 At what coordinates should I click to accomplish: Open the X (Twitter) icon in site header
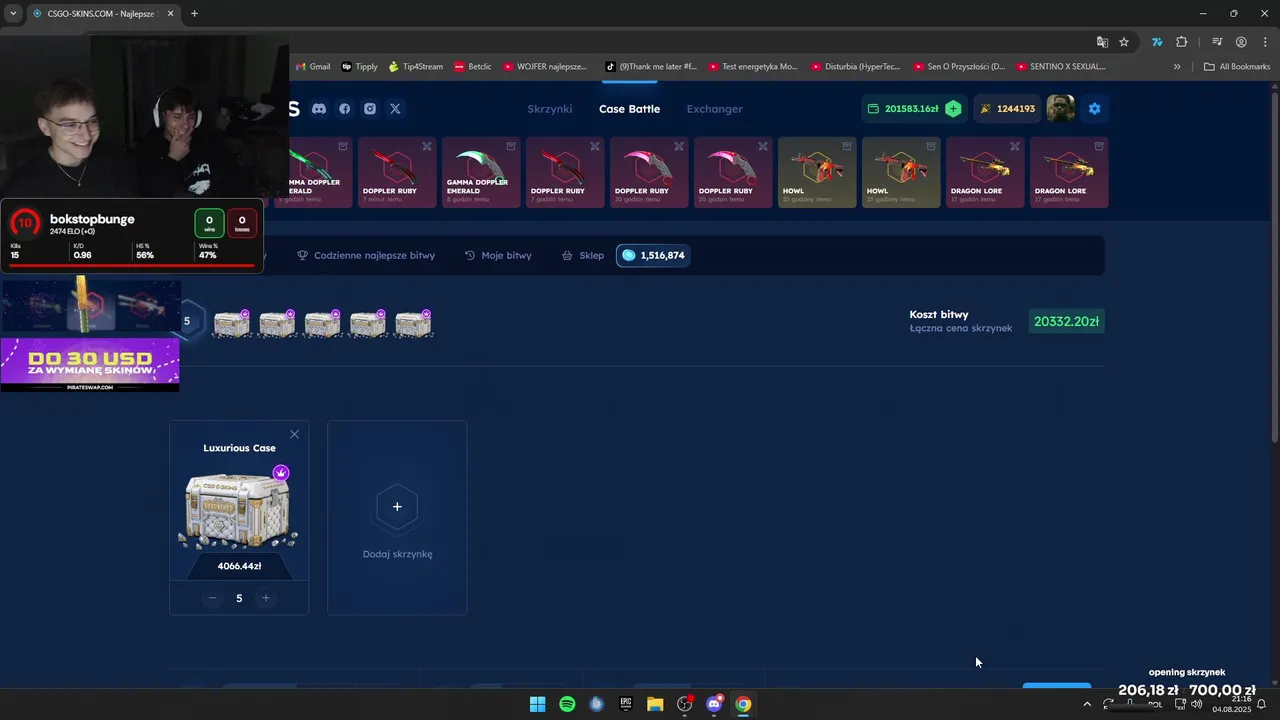pyautogui.click(x=395, y=109)
